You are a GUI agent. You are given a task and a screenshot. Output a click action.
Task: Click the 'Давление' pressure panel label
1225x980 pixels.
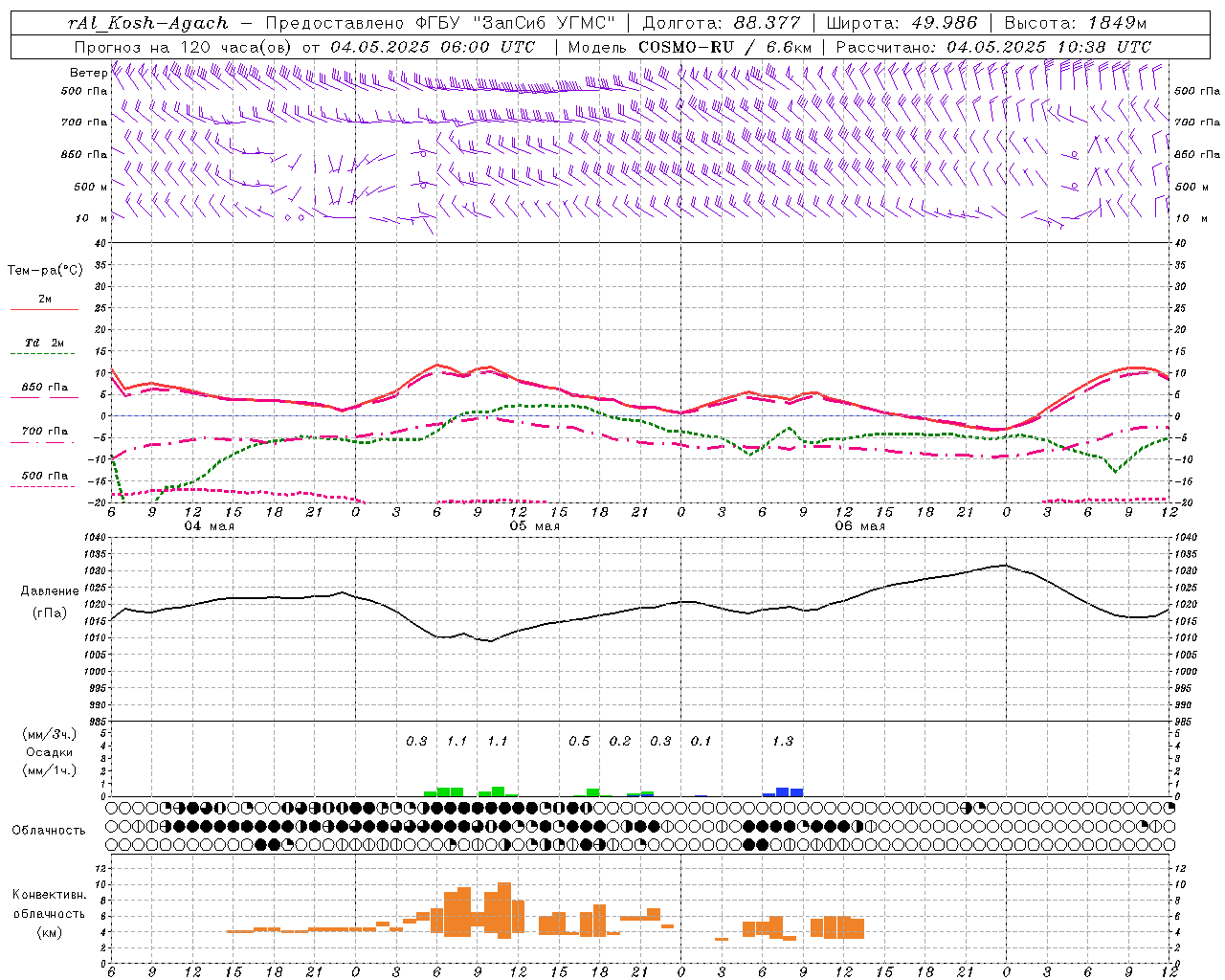(50, 591)
